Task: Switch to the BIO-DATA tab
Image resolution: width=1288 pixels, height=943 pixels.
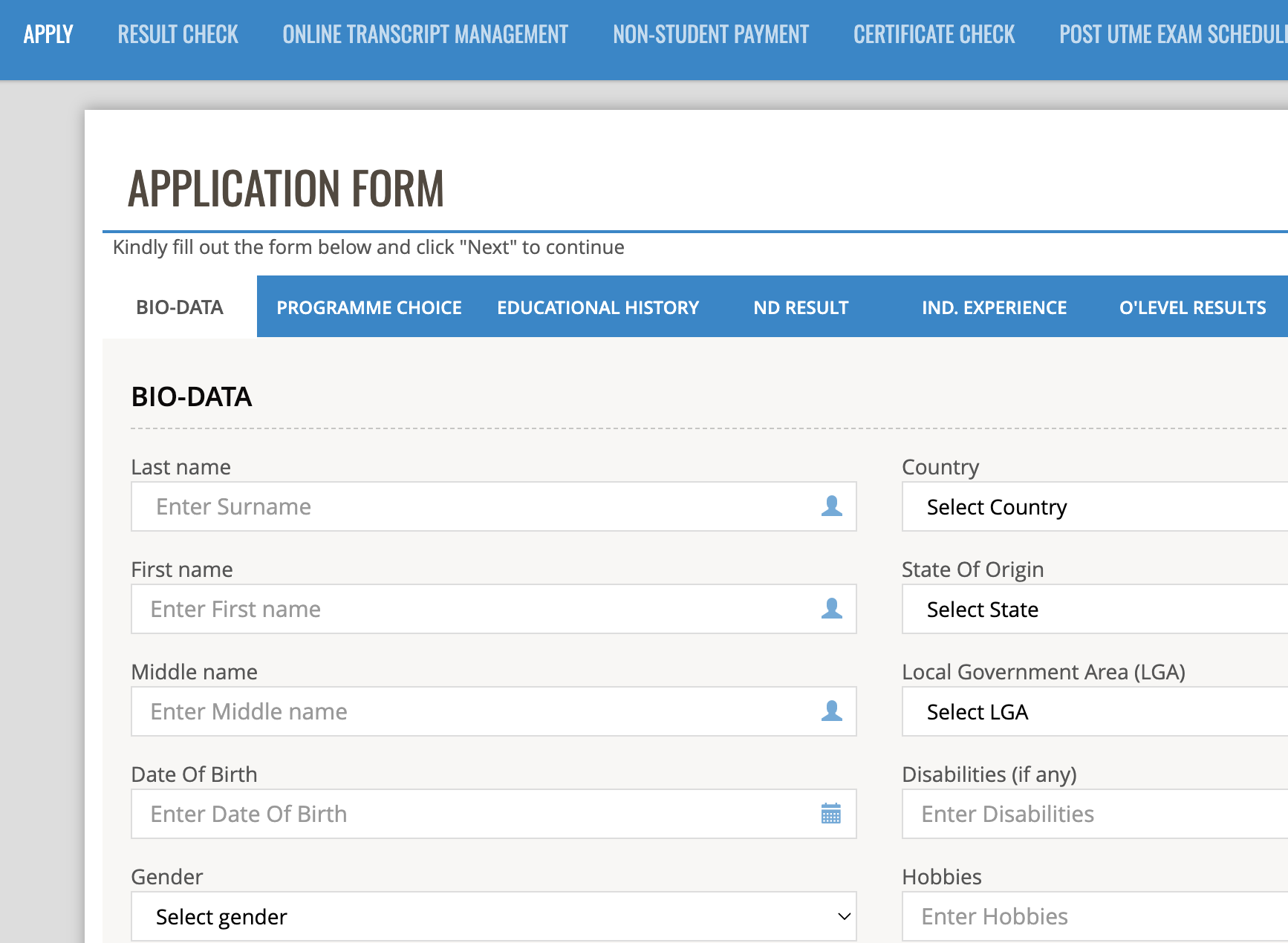Action: coord(180,307)
